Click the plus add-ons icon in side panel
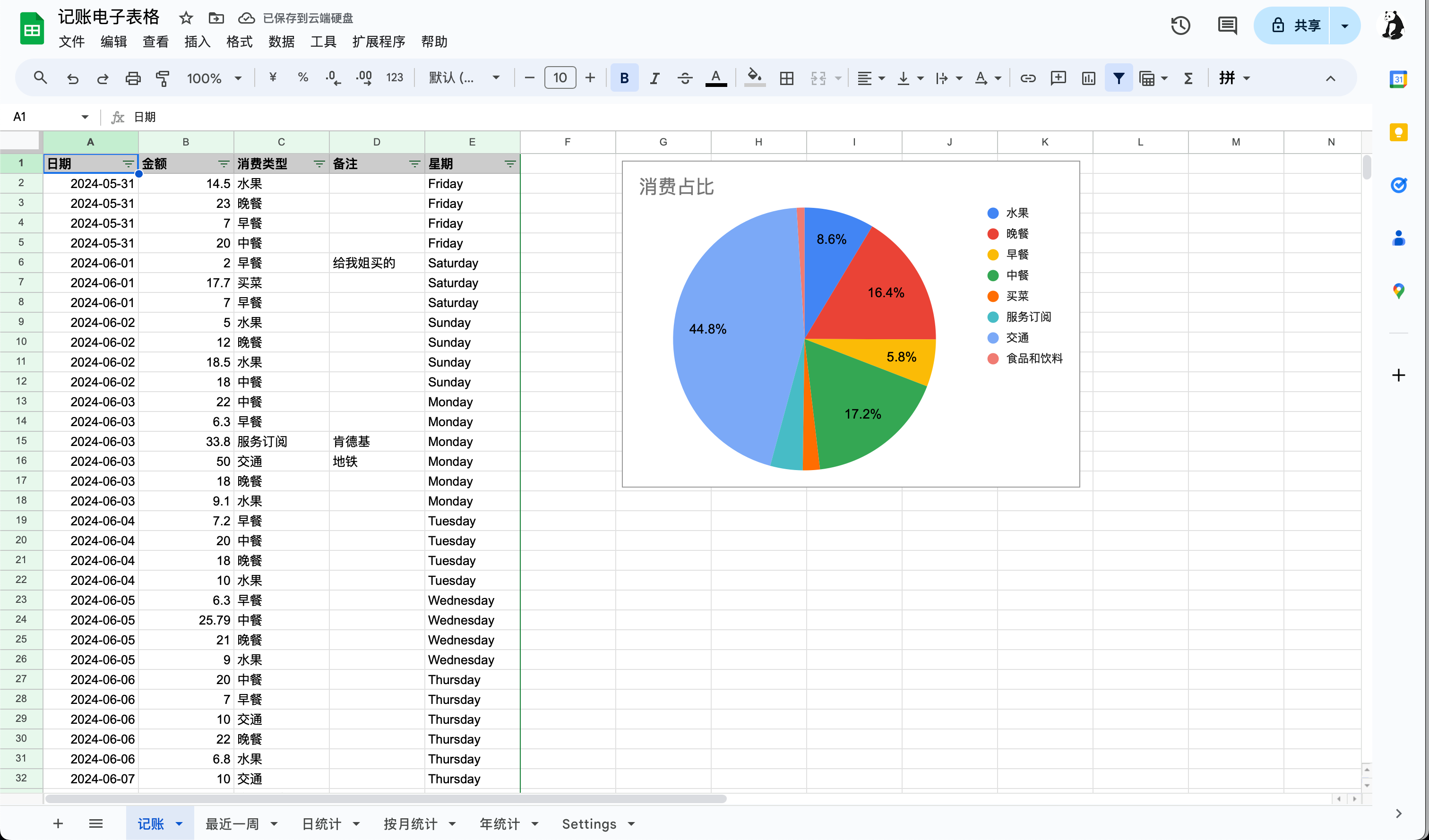Image resolution: width=1429 pixels, height=840 pixels. (1398, 375)
